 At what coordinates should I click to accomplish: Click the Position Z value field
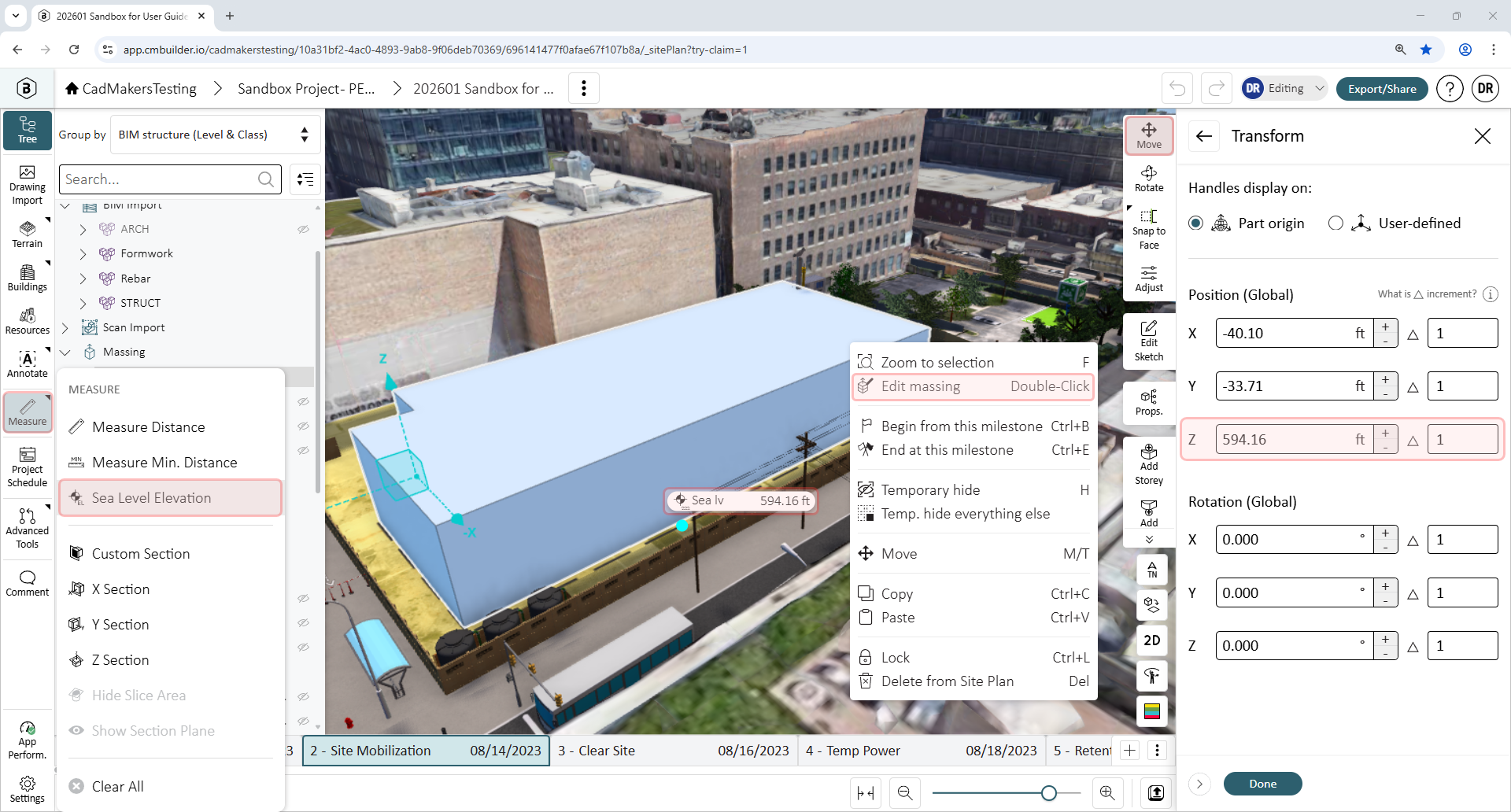pos(1295,440)
